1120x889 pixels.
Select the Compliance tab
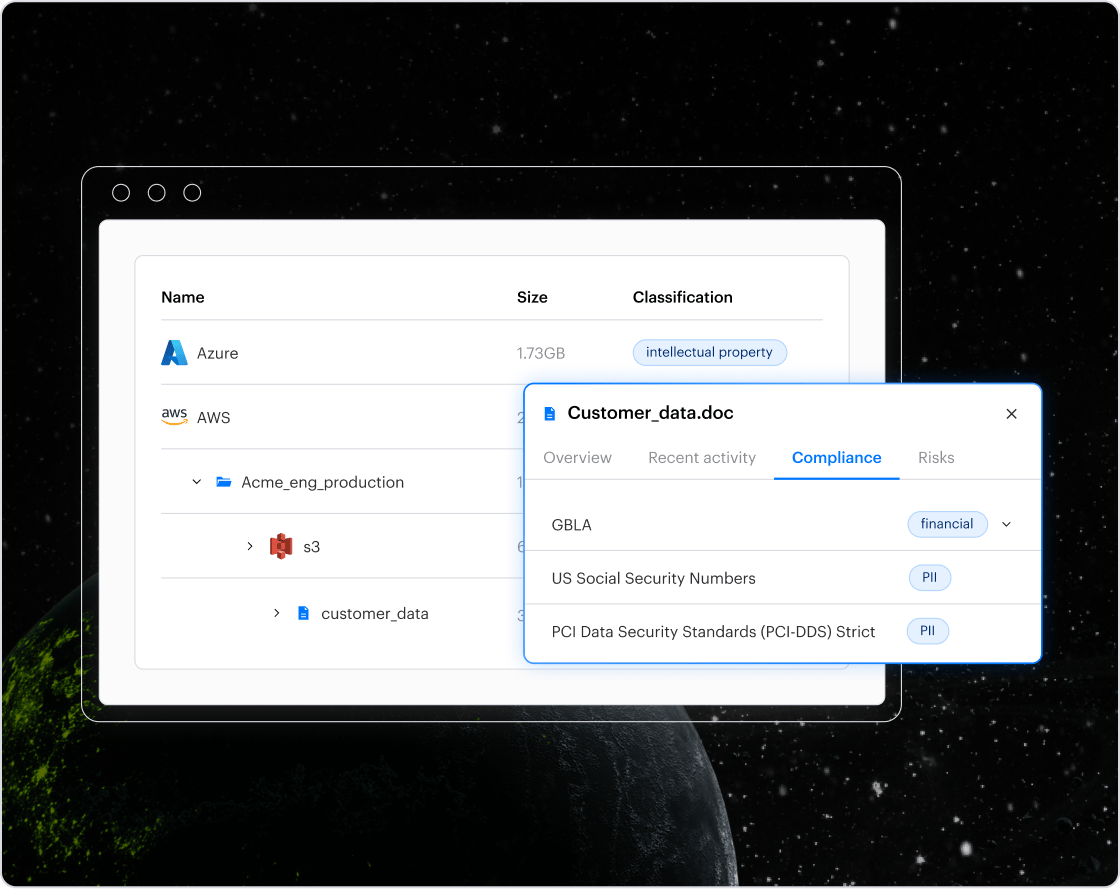coord(836,458)
